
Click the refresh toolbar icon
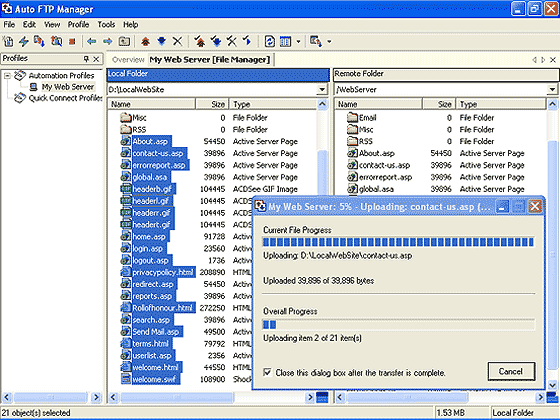269,41
